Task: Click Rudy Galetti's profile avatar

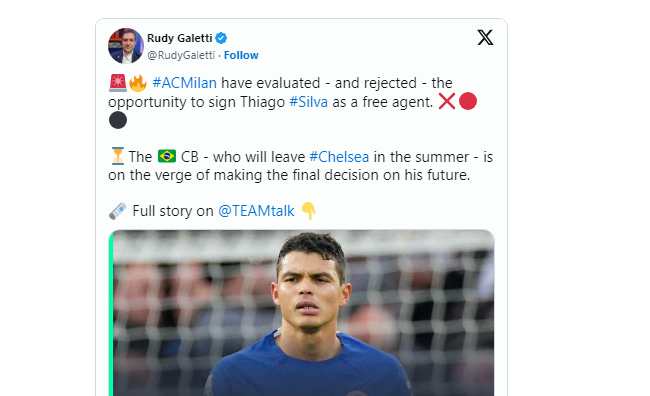Action: pyautogui.click(x=126, y=46)
